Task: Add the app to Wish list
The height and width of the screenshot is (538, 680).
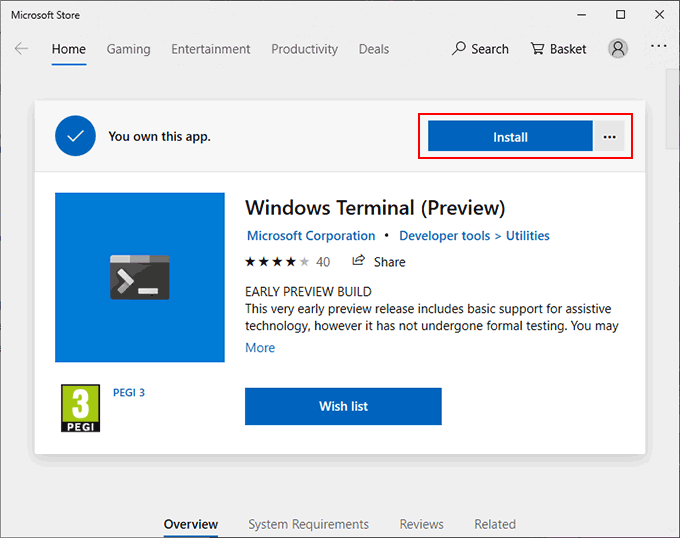Action: pyautogui.click(x=343, y=406)
